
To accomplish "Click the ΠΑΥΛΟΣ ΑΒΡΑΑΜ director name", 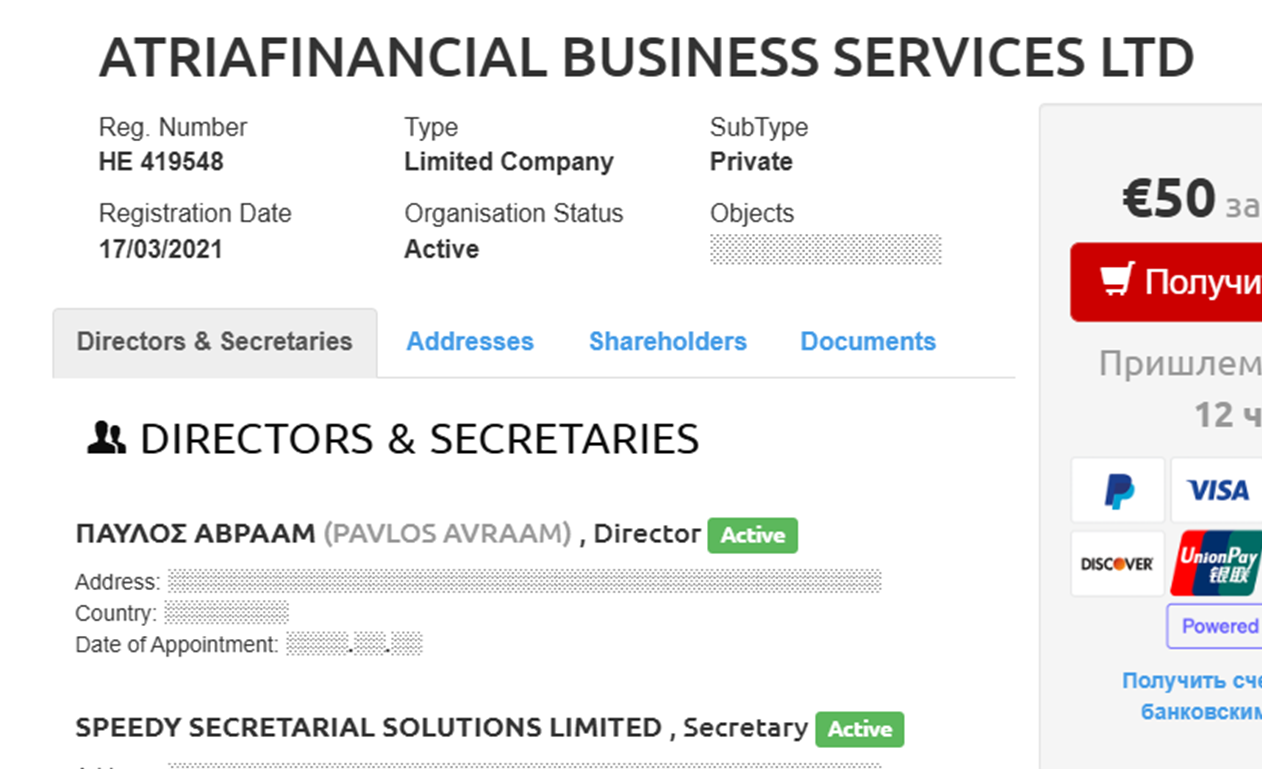I will [195, 534].
